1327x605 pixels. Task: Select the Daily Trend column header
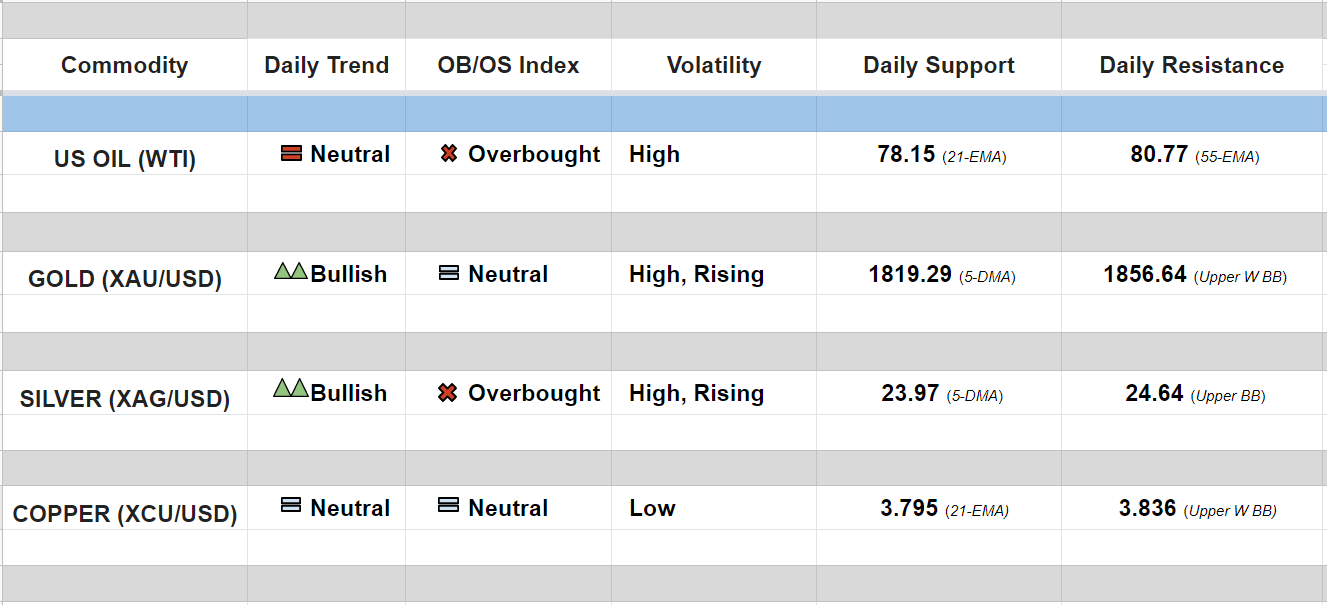pos(326,65)
